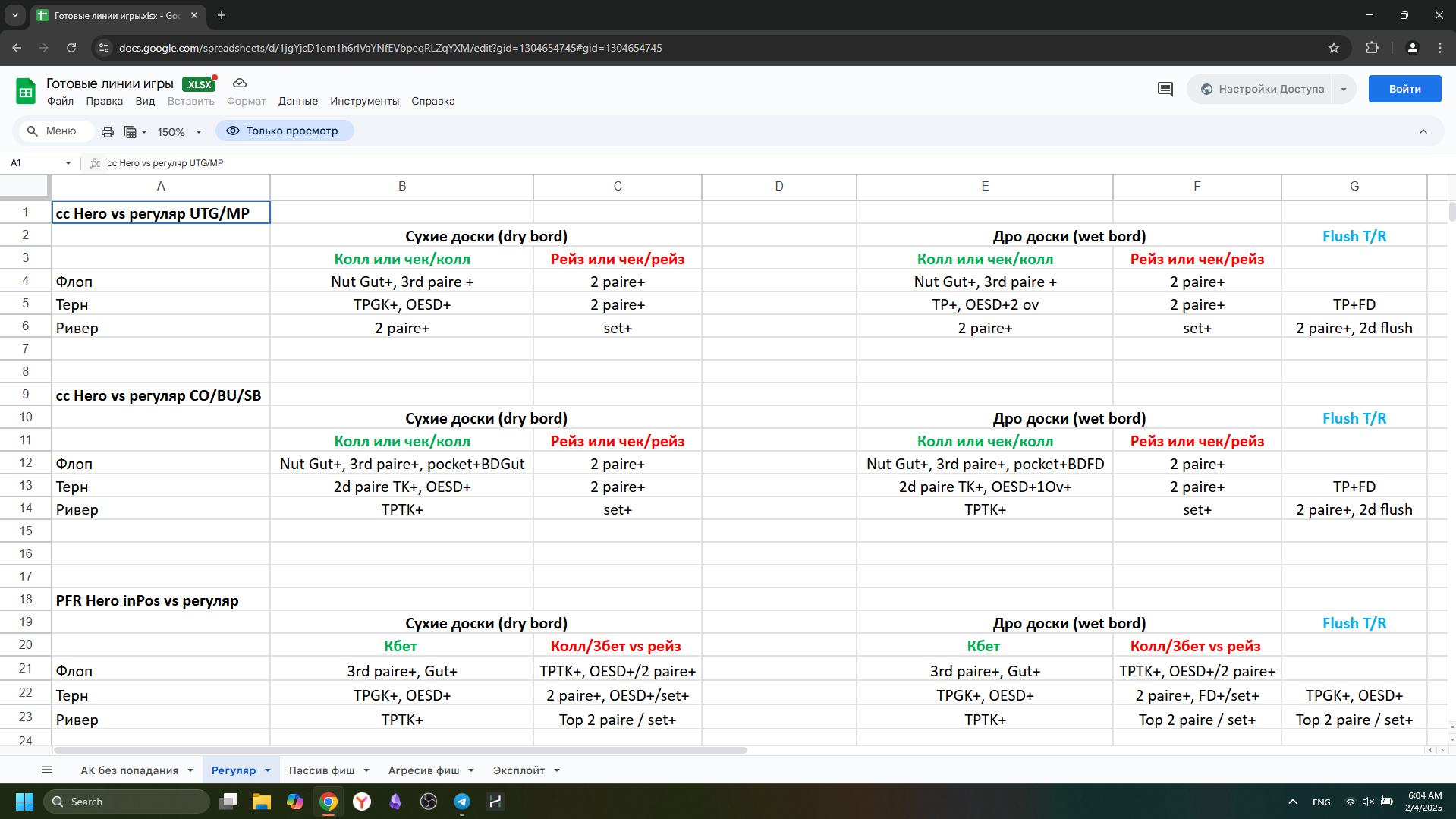This screenshot has width=1456, height=819.
Task: Click the document title Готовые линии игры
Action: pos(110,83)
